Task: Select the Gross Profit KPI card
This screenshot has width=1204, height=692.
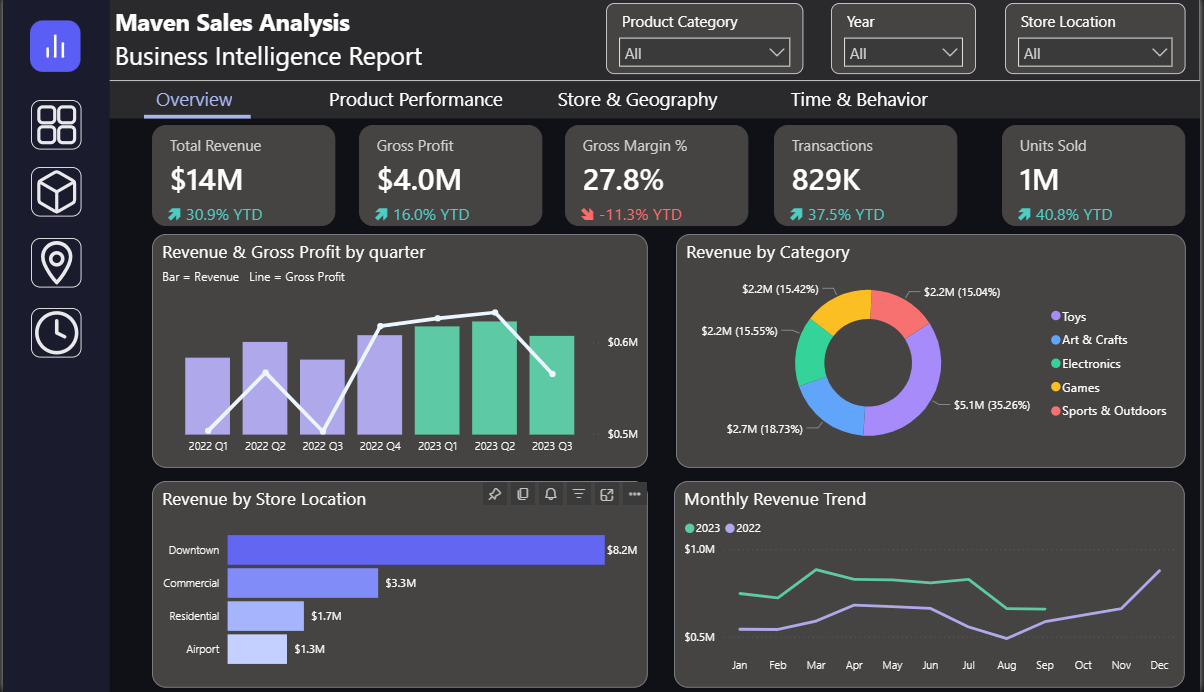Action: click(450, 176)
